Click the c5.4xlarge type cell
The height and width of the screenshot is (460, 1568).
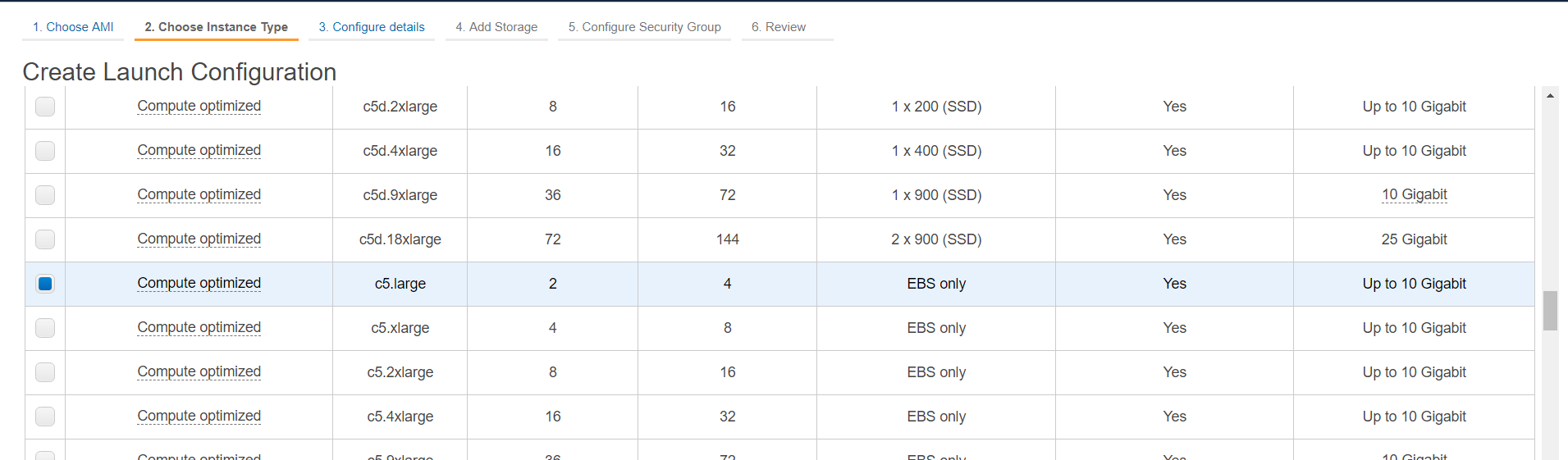tap(400, 417)
